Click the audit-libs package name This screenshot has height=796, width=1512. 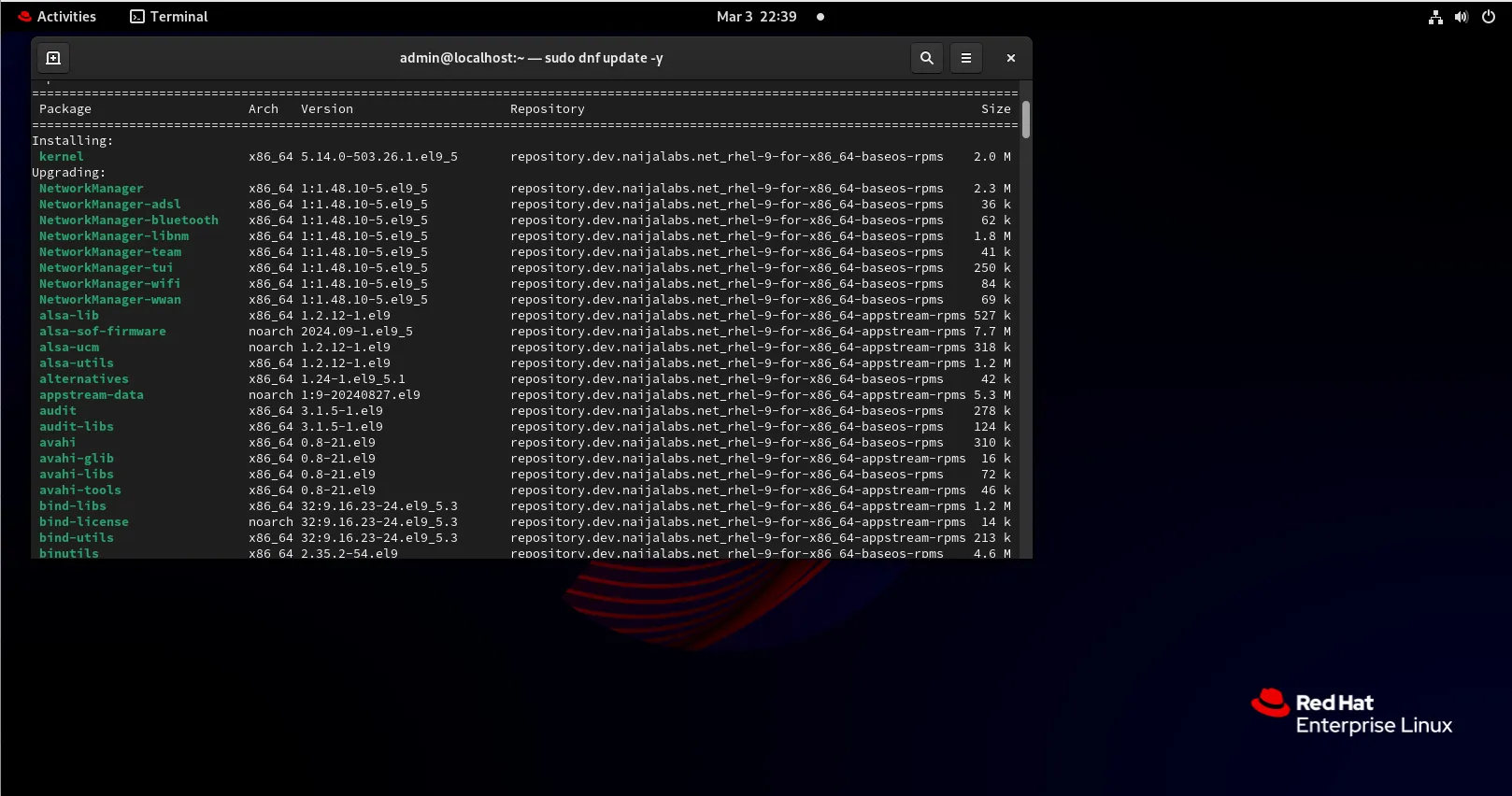point(77,427)
